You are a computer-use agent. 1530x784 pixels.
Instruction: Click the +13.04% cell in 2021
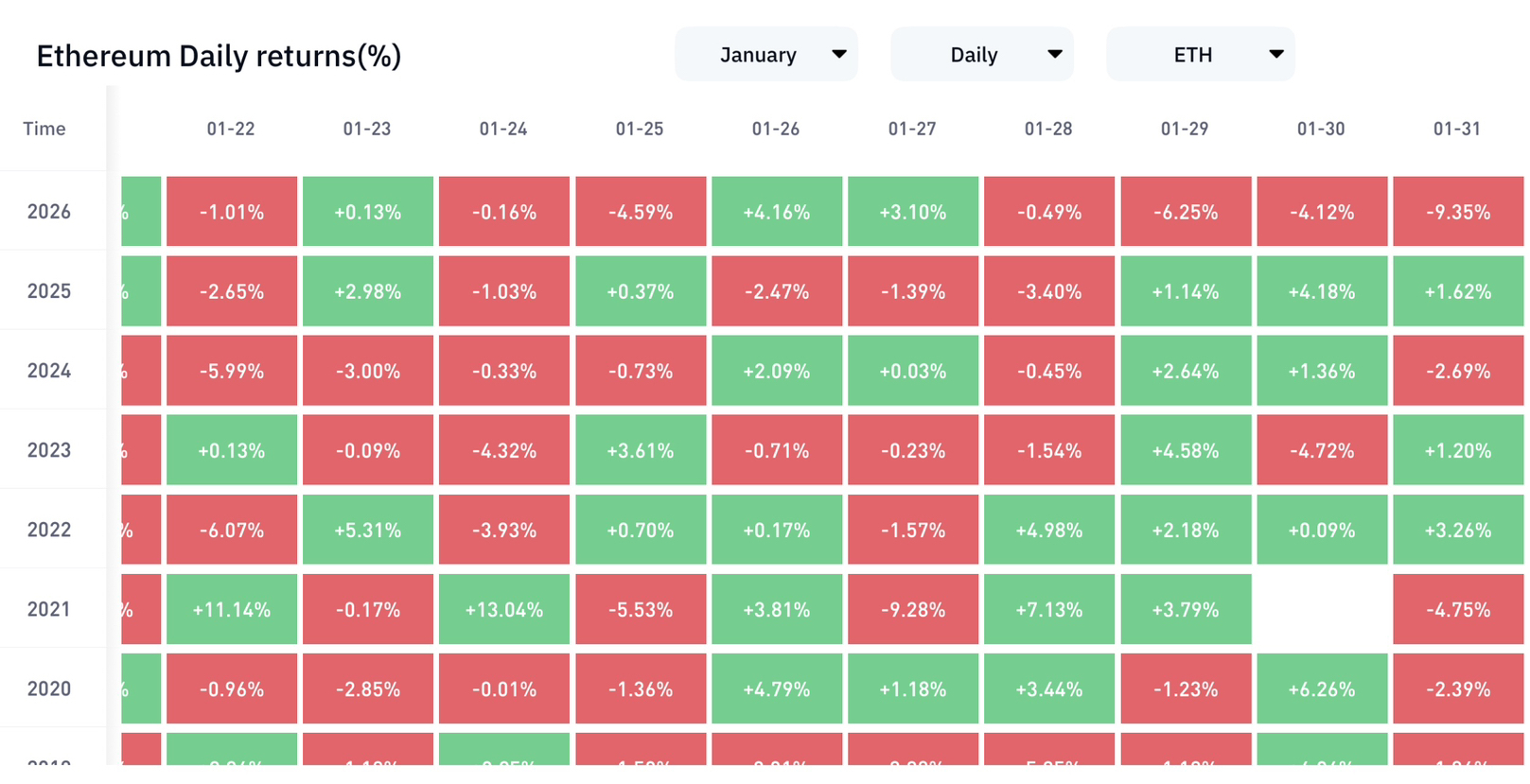pyautogui.click(x=503, y=609)
